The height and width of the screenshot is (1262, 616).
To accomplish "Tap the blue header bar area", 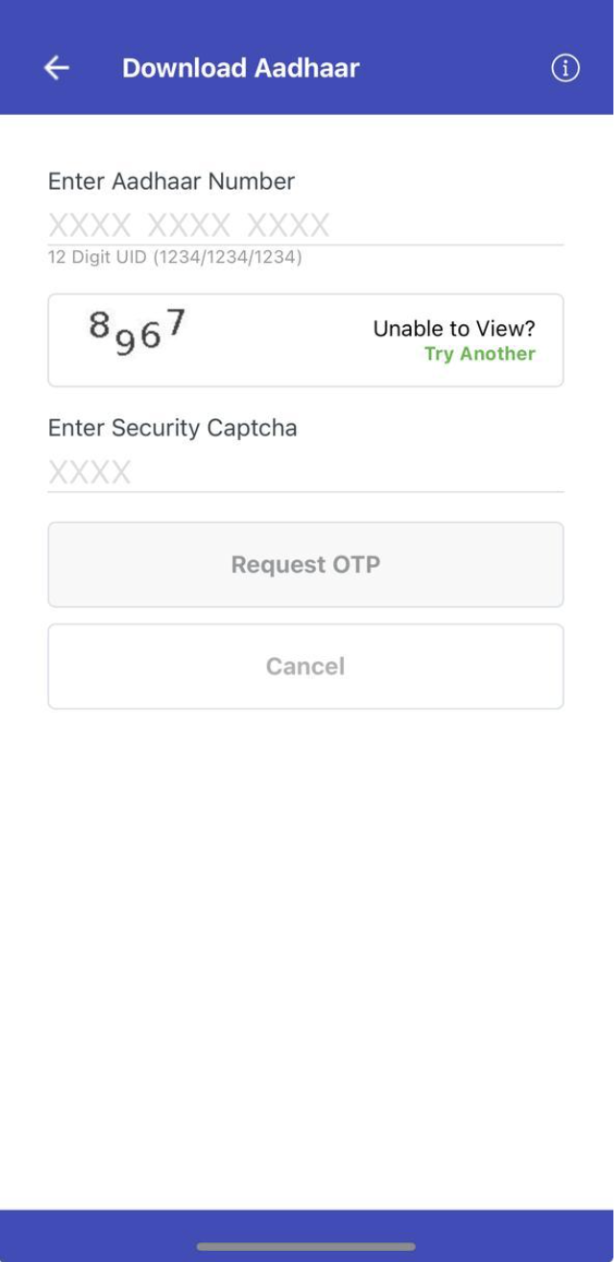I will click(x=307, y=58).
